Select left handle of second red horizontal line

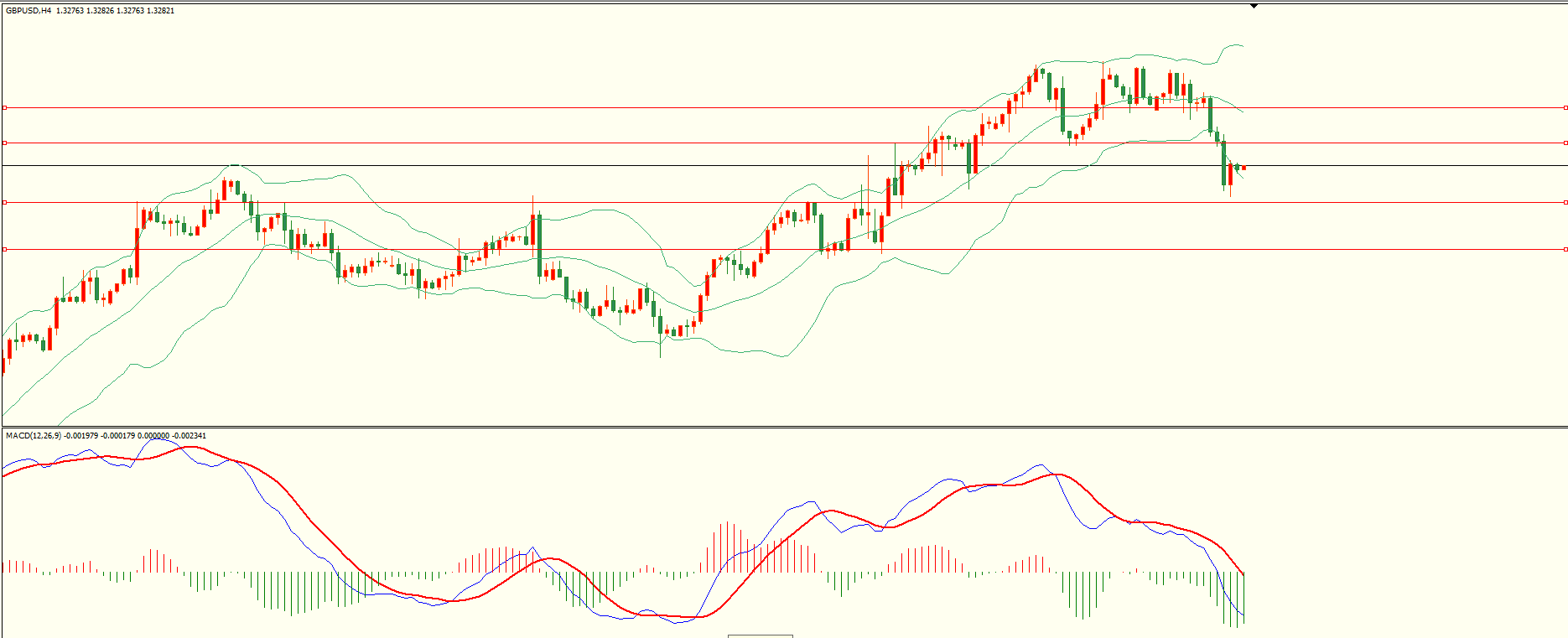click(x=4, y=143)
